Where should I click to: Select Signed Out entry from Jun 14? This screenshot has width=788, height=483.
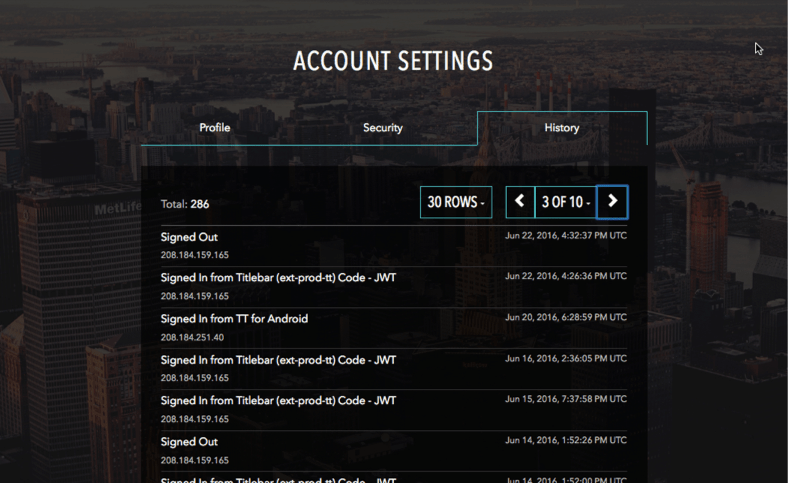coord(393,451)
